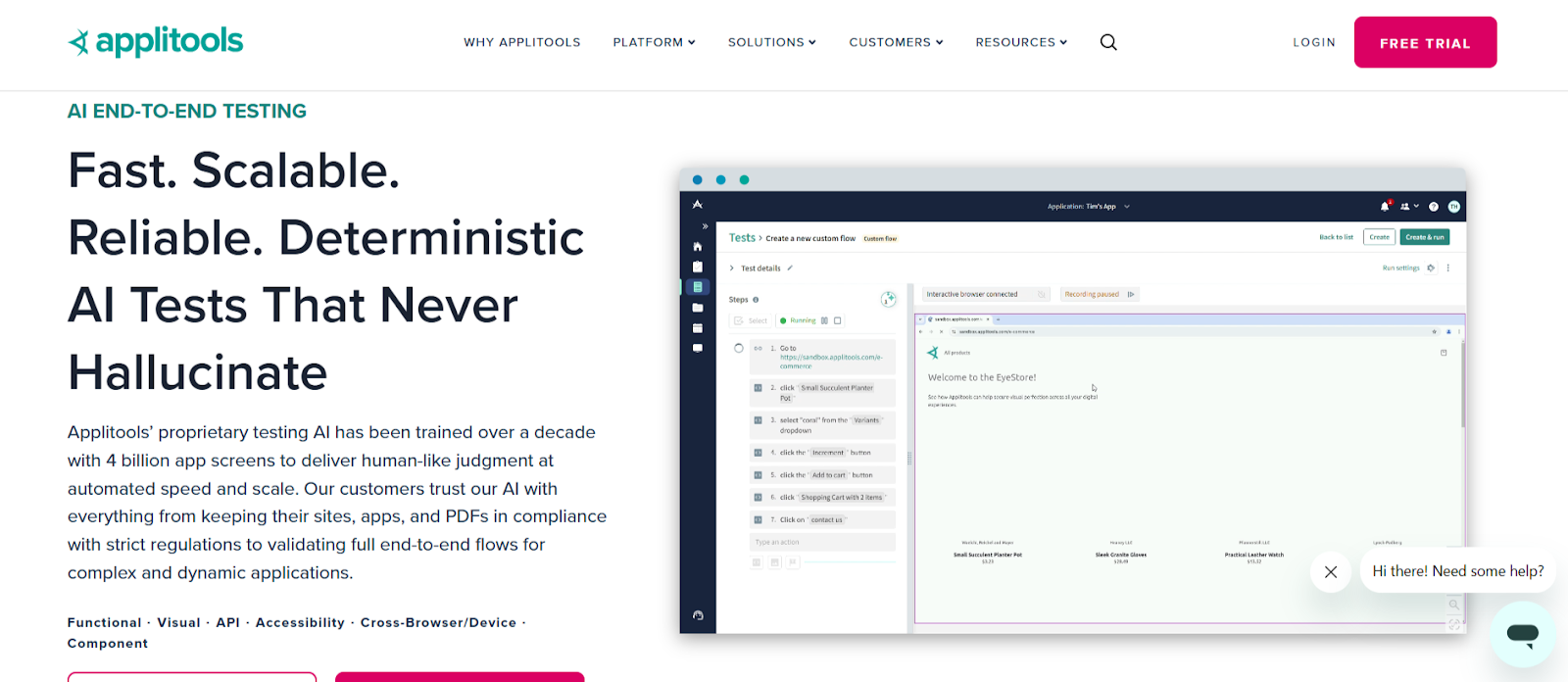Image resolution: width=1568 pixels, height=682 pixels.
Task: Open the team users dropdown in demo app
Action: (x=1409, y=206)
